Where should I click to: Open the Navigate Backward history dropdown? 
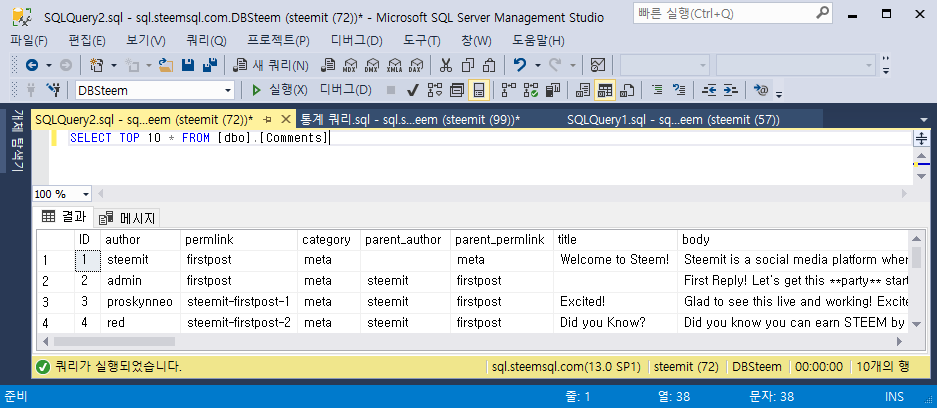pyautogui.click(x=49, y=65)
